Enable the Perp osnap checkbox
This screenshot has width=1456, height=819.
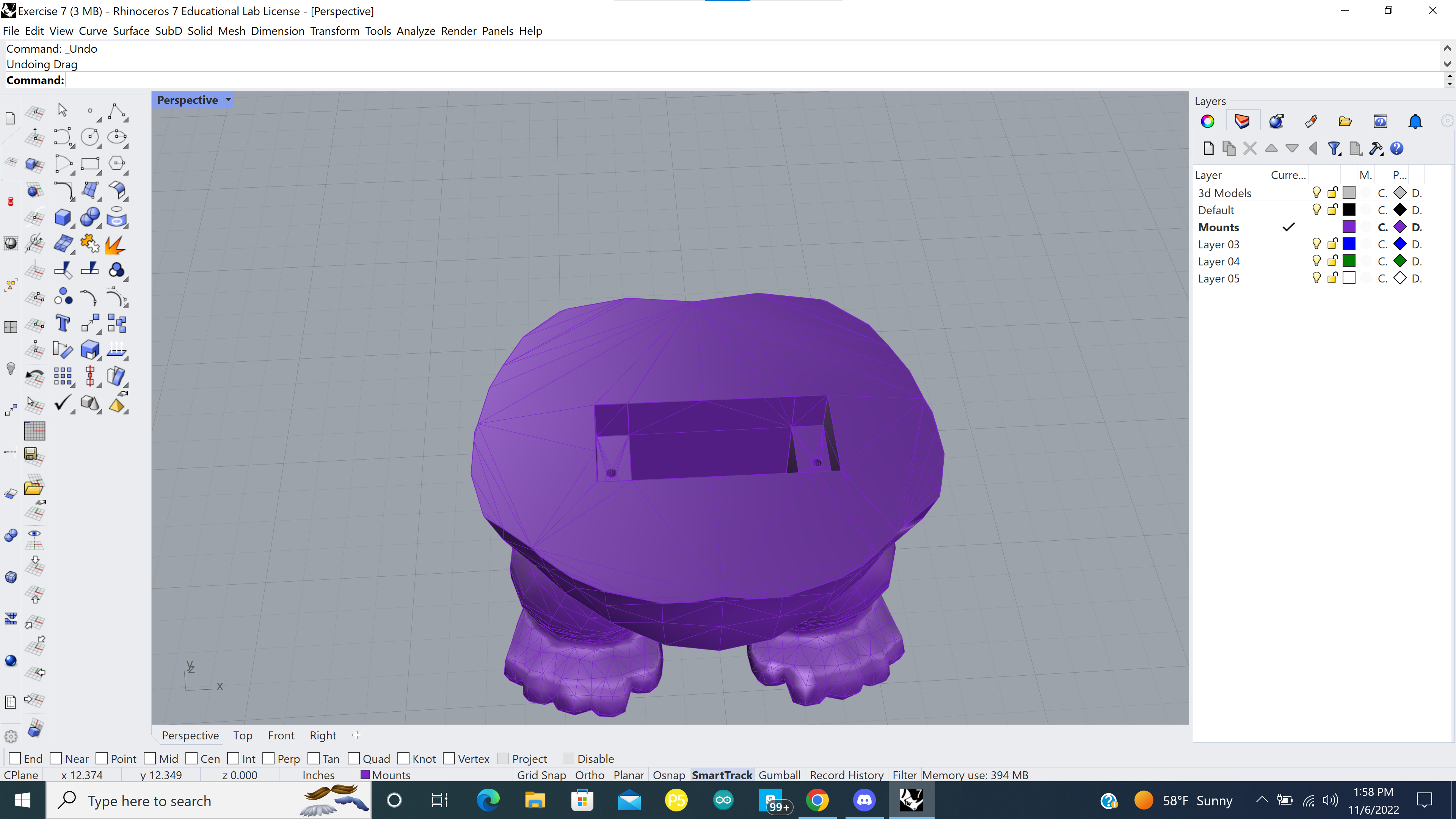[268, 758]
